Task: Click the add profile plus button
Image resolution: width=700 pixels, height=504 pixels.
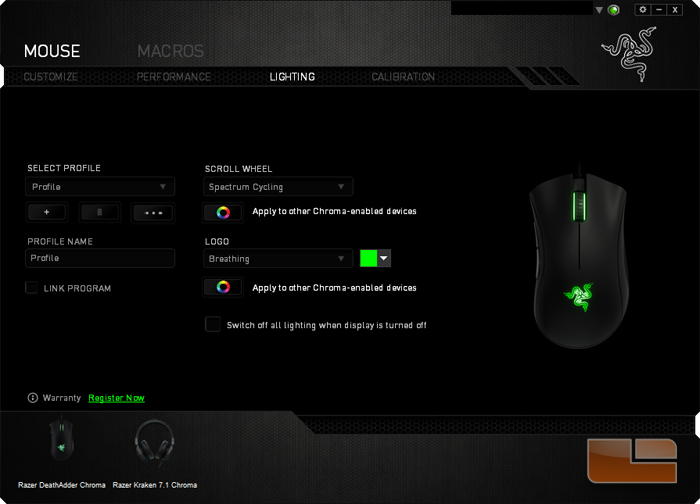Action: coord(47,212)
